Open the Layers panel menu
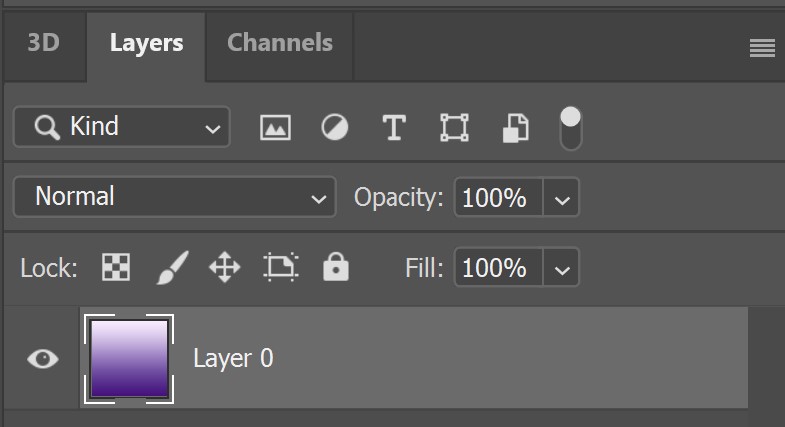Image resolution: width=785 pixels, height=427 pixels. point(762,49)
